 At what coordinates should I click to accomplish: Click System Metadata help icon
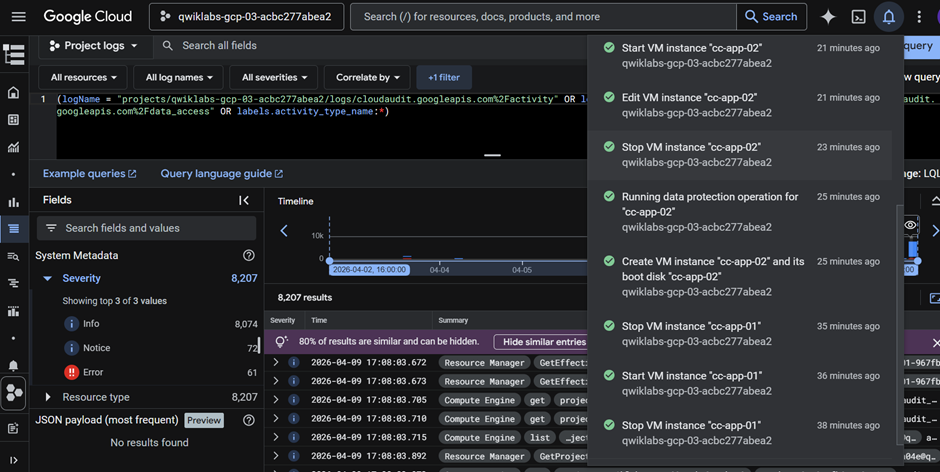coord(249,256)
